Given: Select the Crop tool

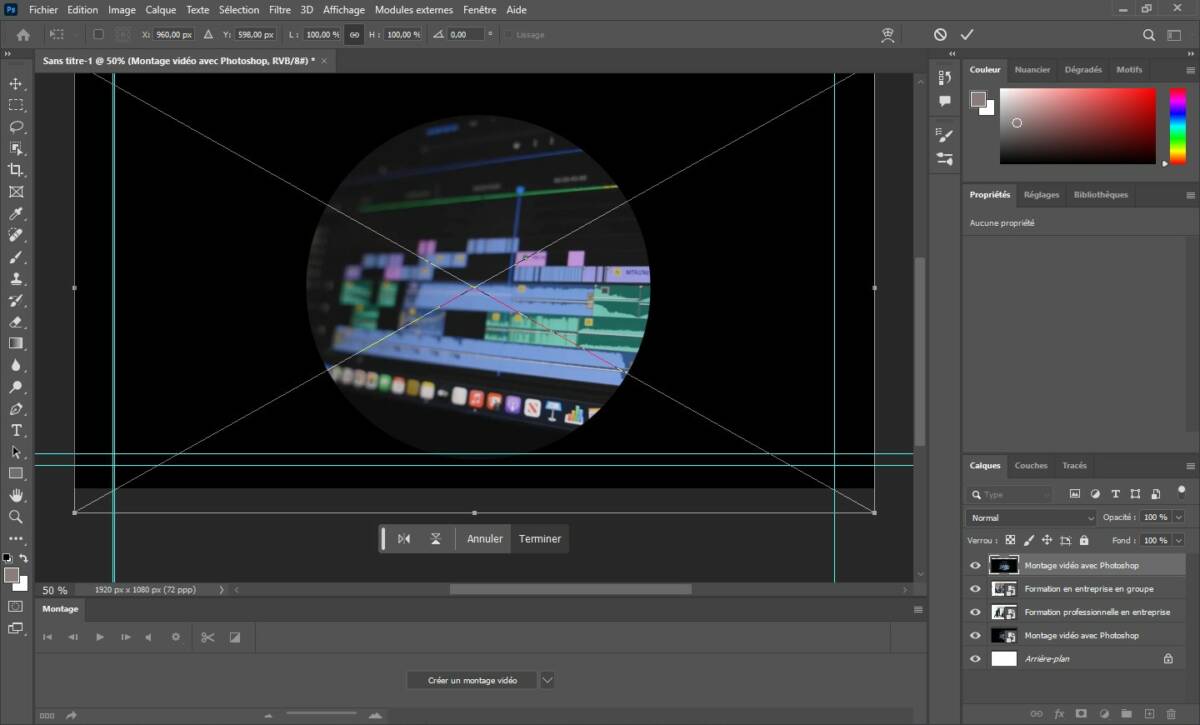Looking at the screenshot, I should click(16, 169).
